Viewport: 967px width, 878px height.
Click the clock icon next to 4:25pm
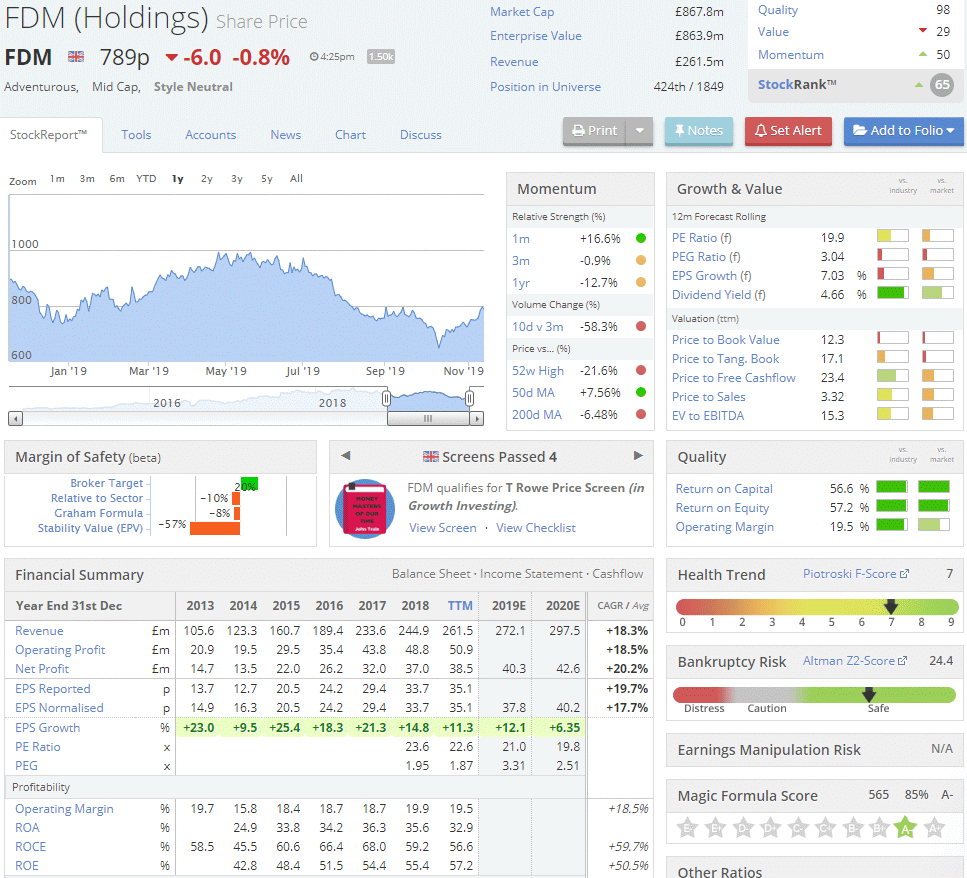tap(313, 57)
